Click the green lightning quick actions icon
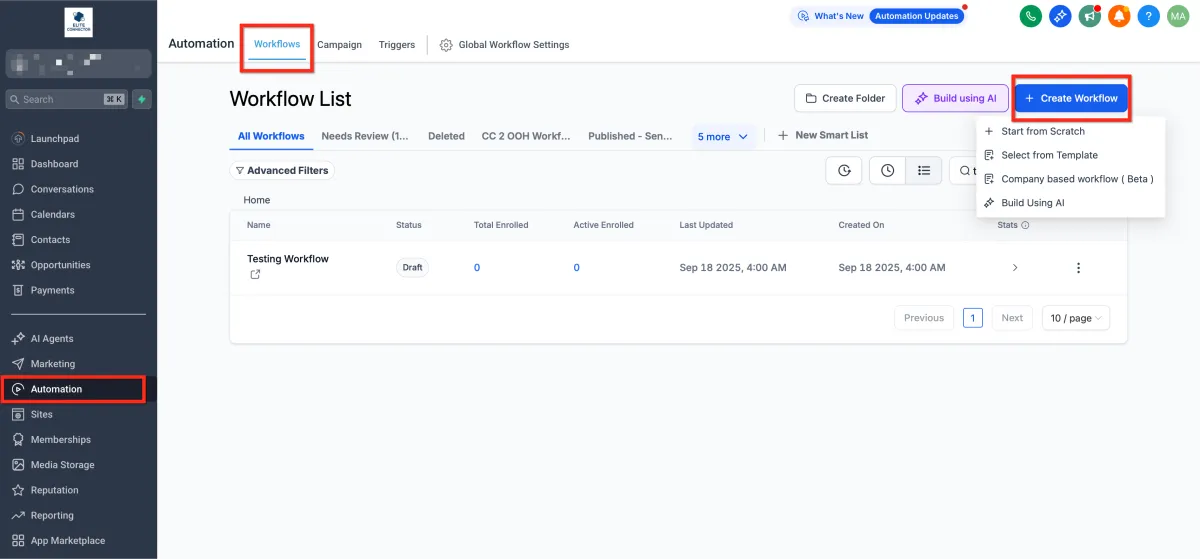Viewport: 1200px width, 559px height. pyautogui.click(x=143, y=99)
